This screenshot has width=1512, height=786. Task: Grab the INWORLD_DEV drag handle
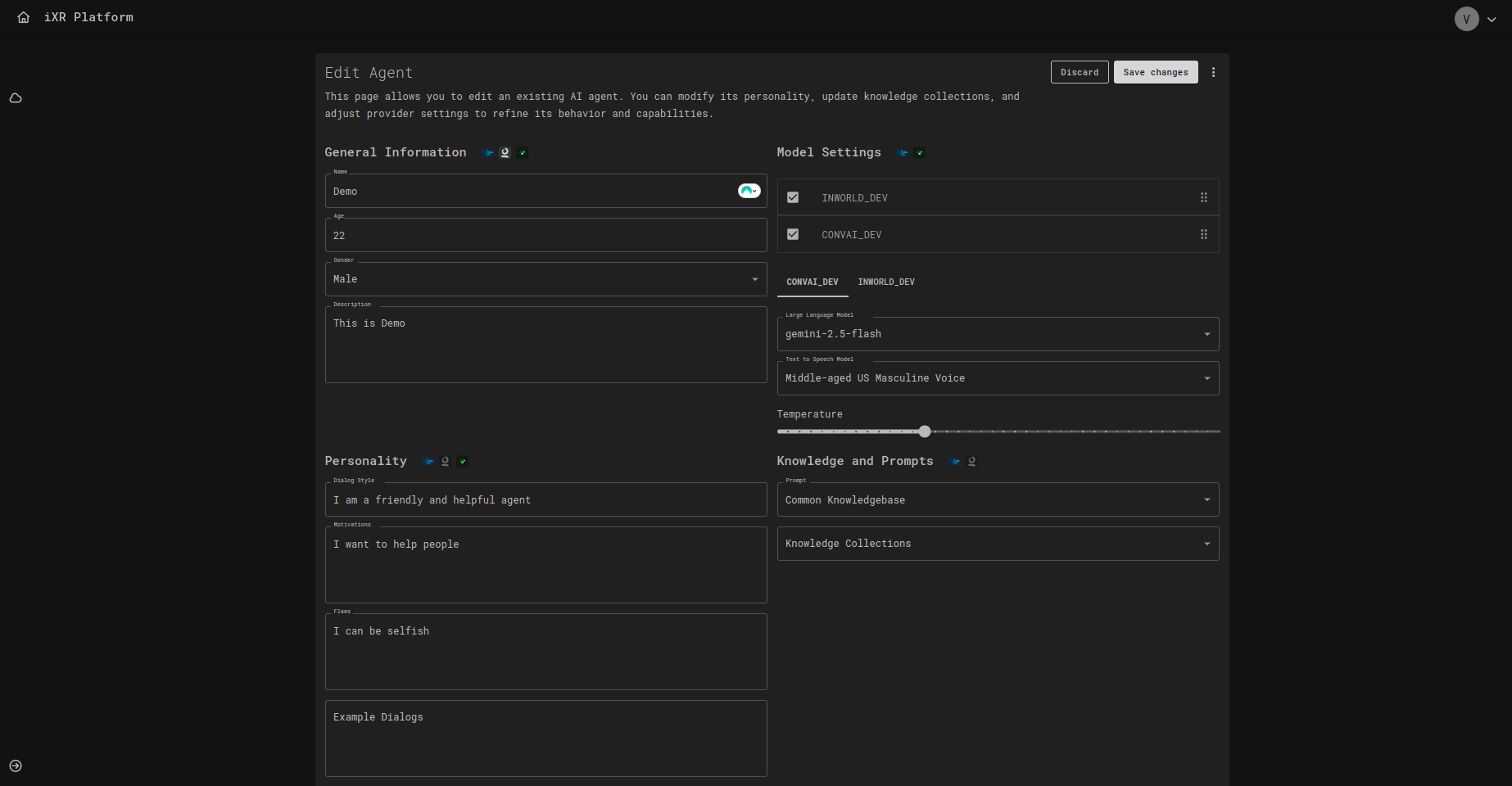point(1203,197)
